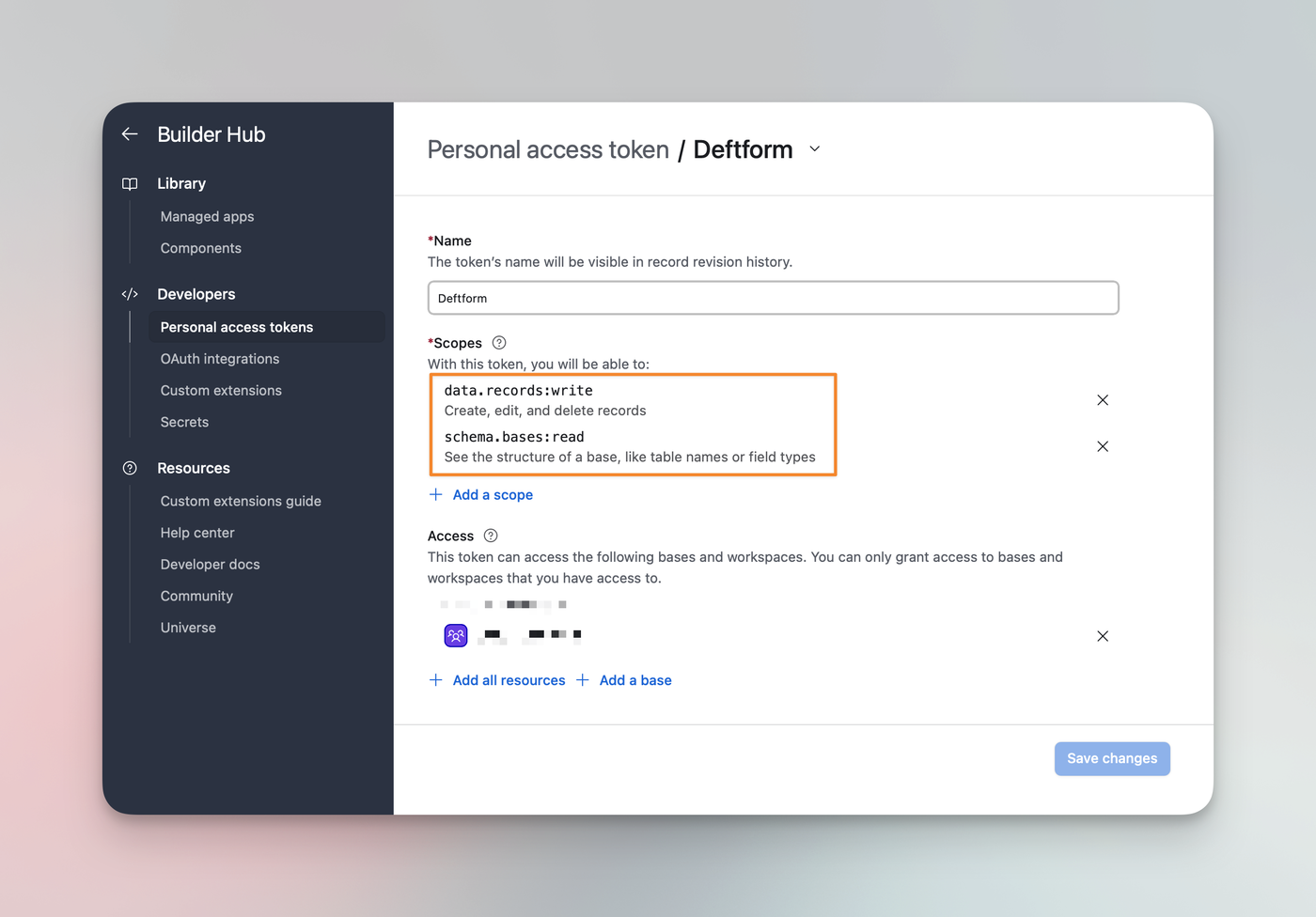Open the Scopes help tooltip icon

[x=499, y=343]
